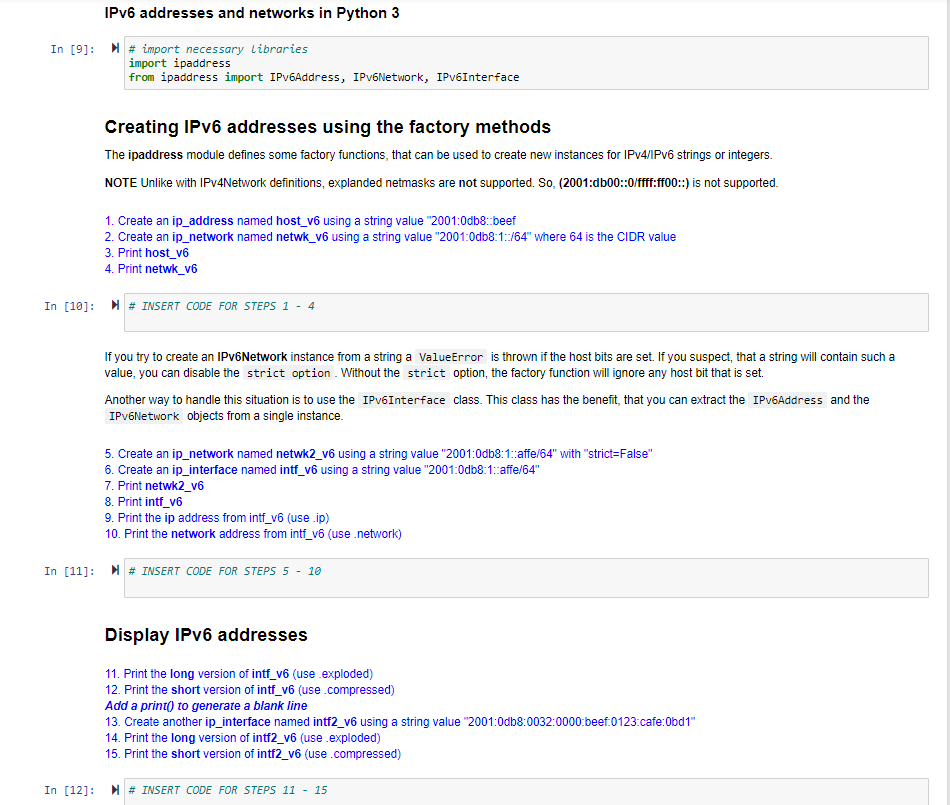950x805 pixels.
Task: Execute the steps 5-10 cell via run icon
Action: click(115, 570)
